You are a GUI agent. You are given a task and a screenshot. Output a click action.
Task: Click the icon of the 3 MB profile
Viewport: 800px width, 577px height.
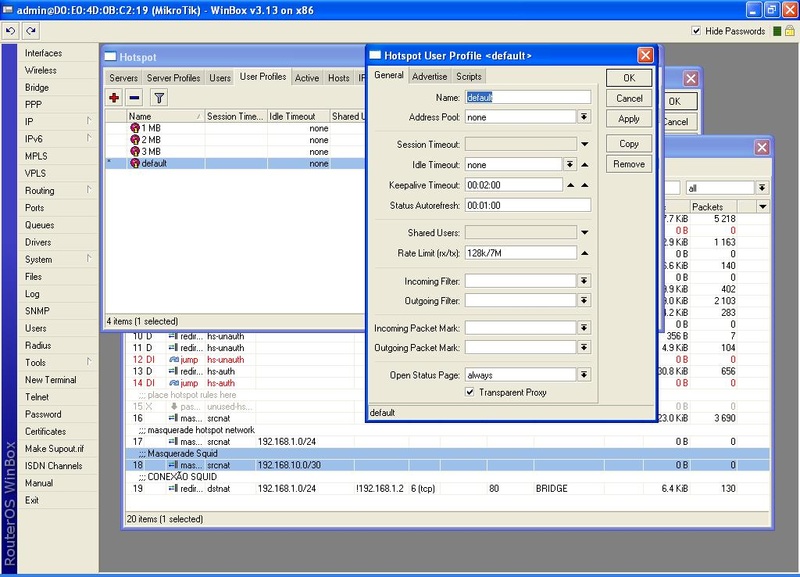point(135,152)
